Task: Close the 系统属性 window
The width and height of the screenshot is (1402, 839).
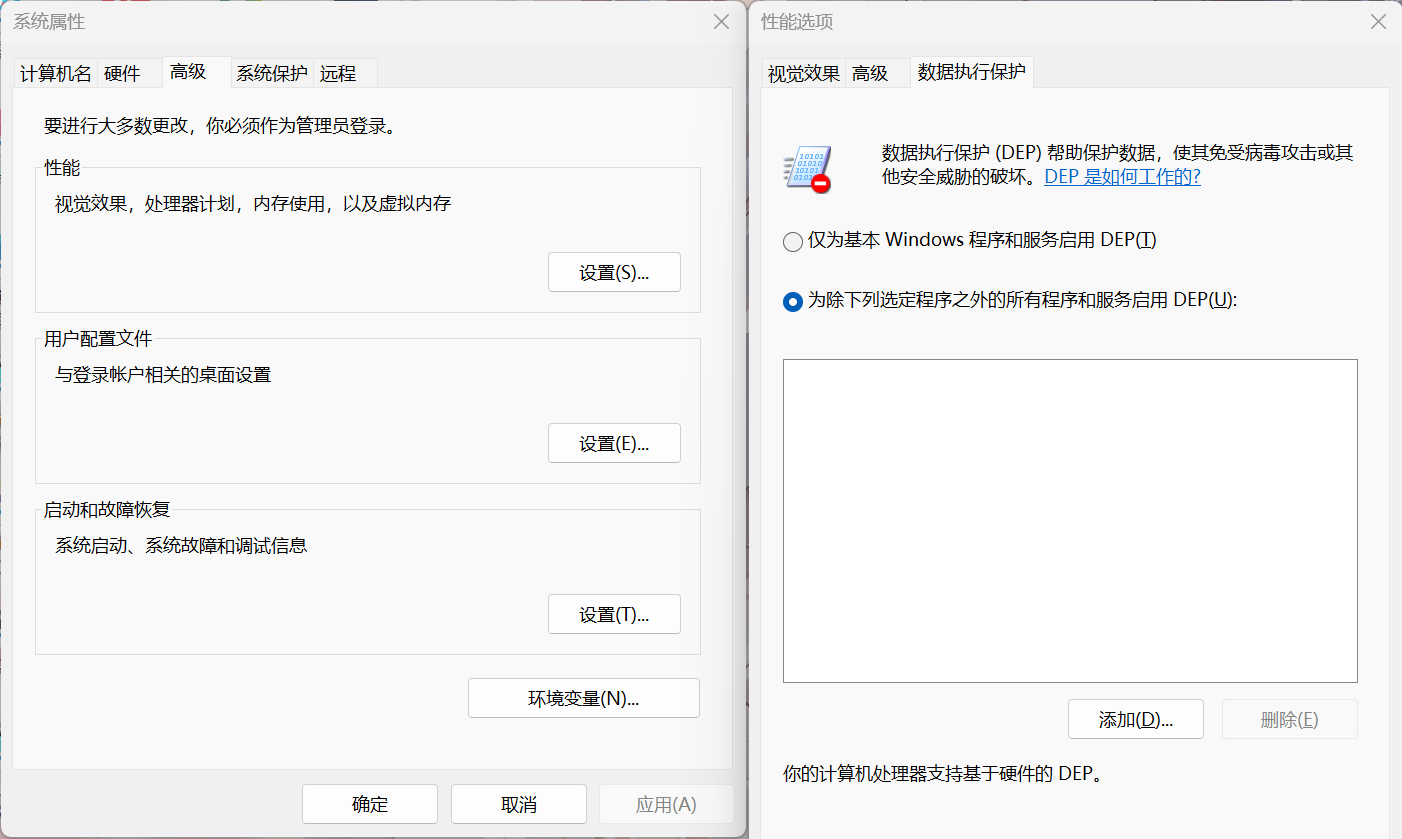Action: [x=721, y=22]
